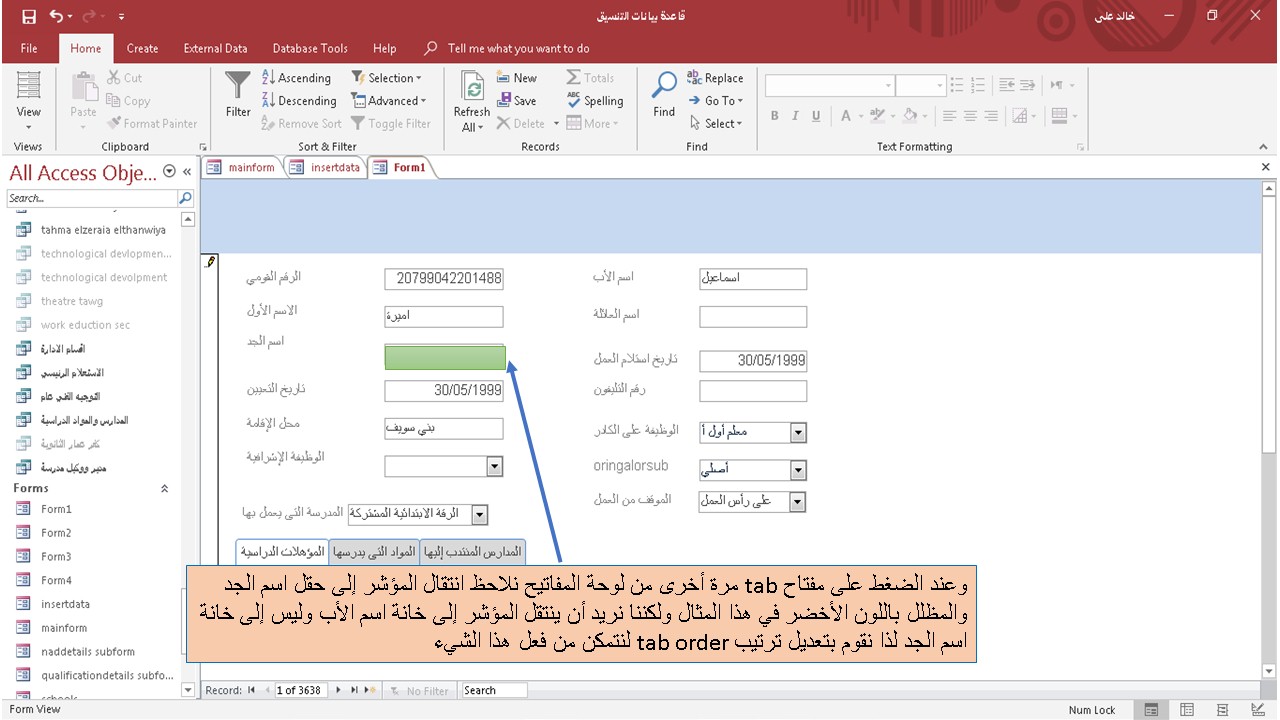Select the Format Painter tool
Viewport: 1280px width, 720px height.
(x=152, y=123)
